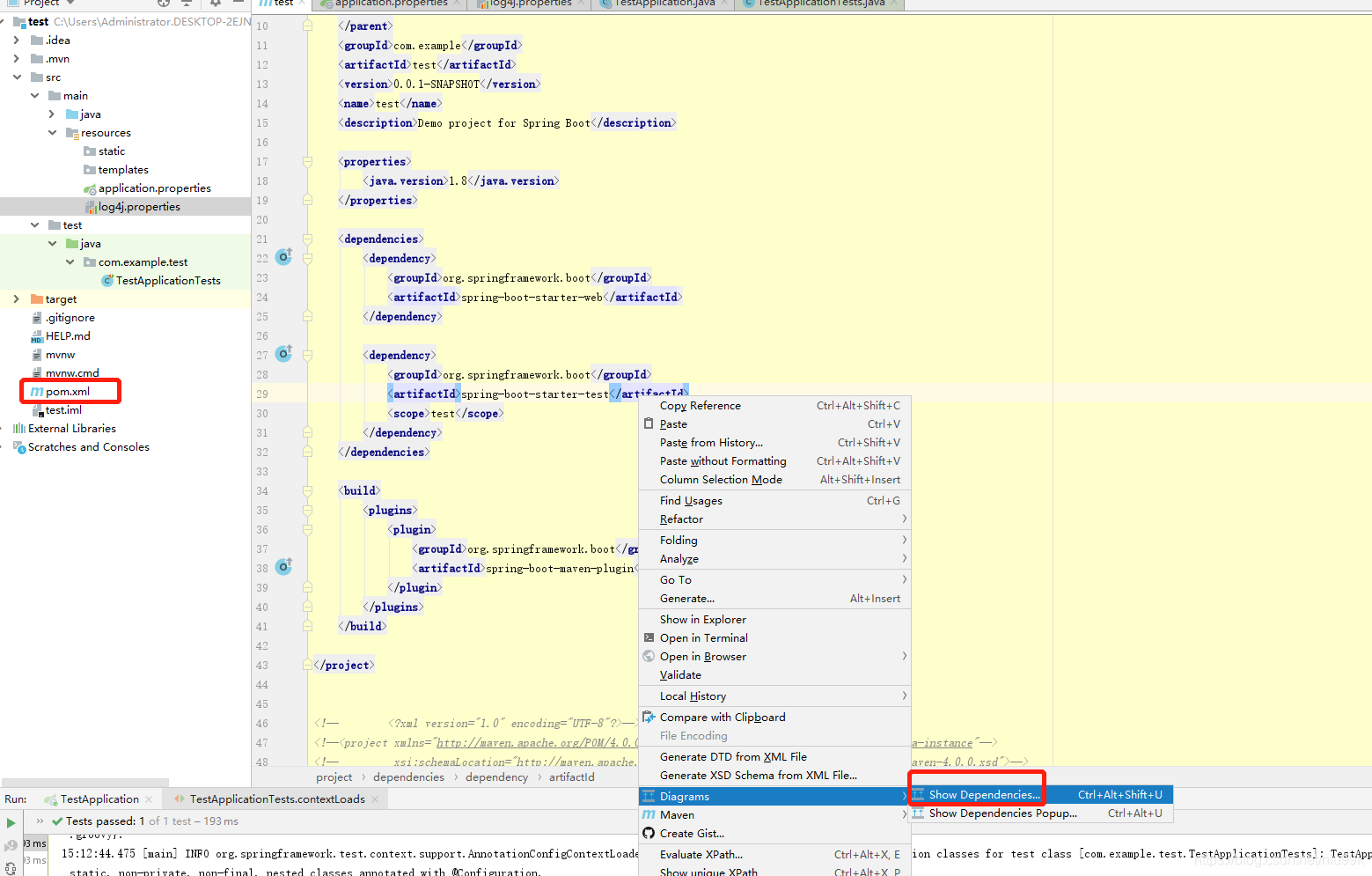Select Show Dependencies... submenu item
Screen dimensions: 1372x876
1040,795
